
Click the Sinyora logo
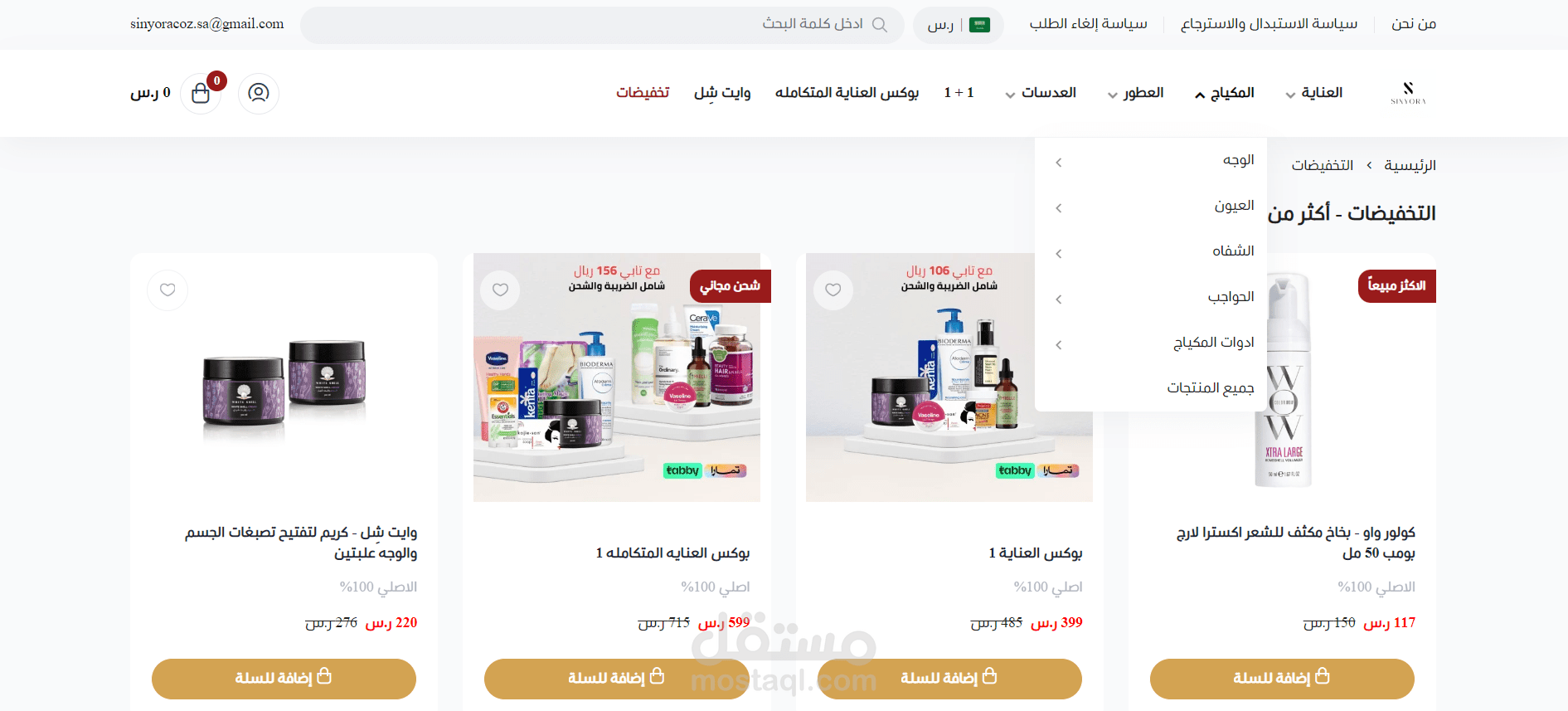1408,93
